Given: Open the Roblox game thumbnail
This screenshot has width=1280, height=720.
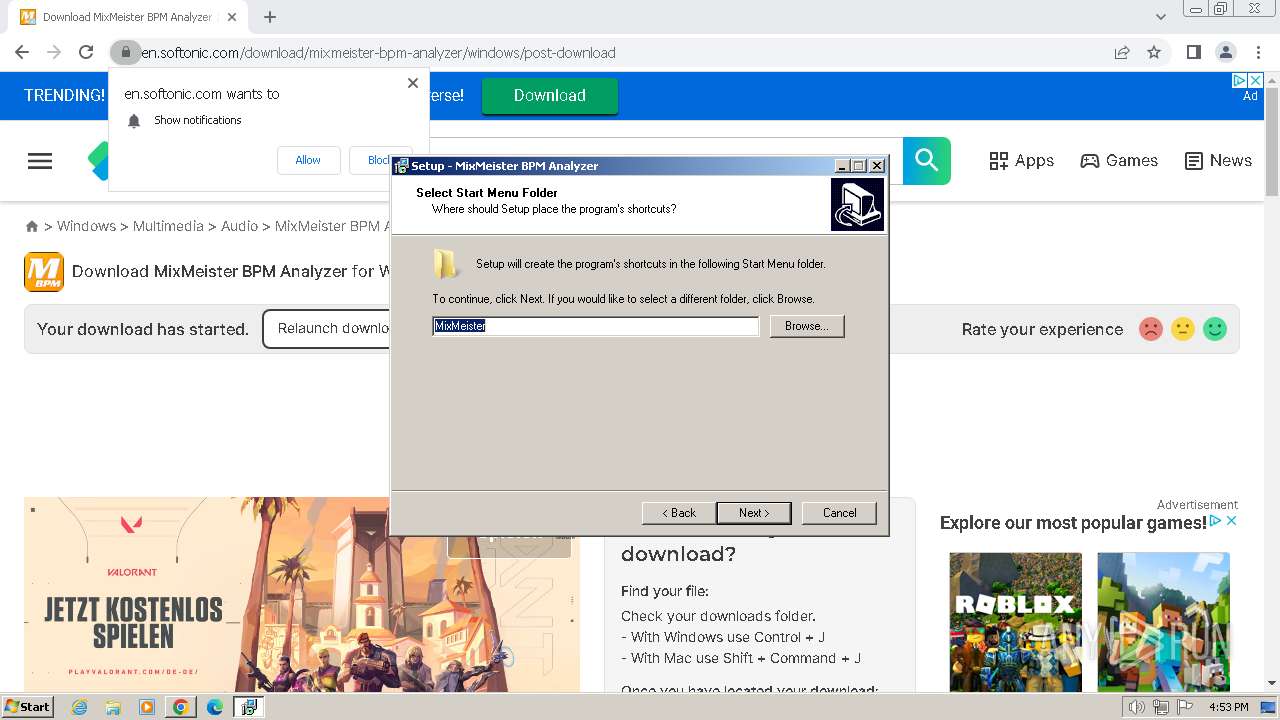Looking at the screenshot, I should point(1016,621).
